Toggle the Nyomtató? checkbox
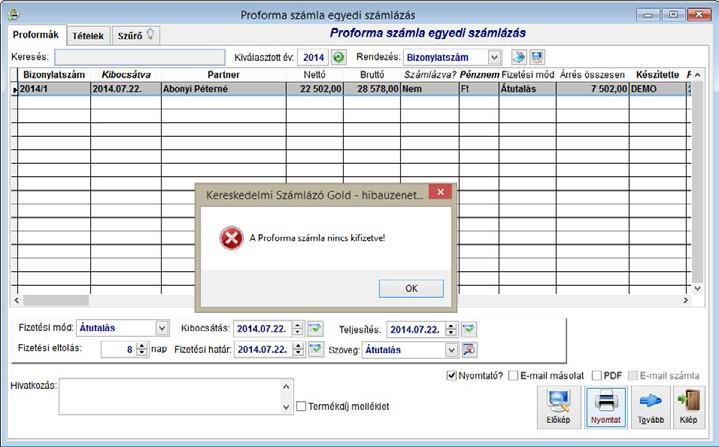 pos(452,375)
